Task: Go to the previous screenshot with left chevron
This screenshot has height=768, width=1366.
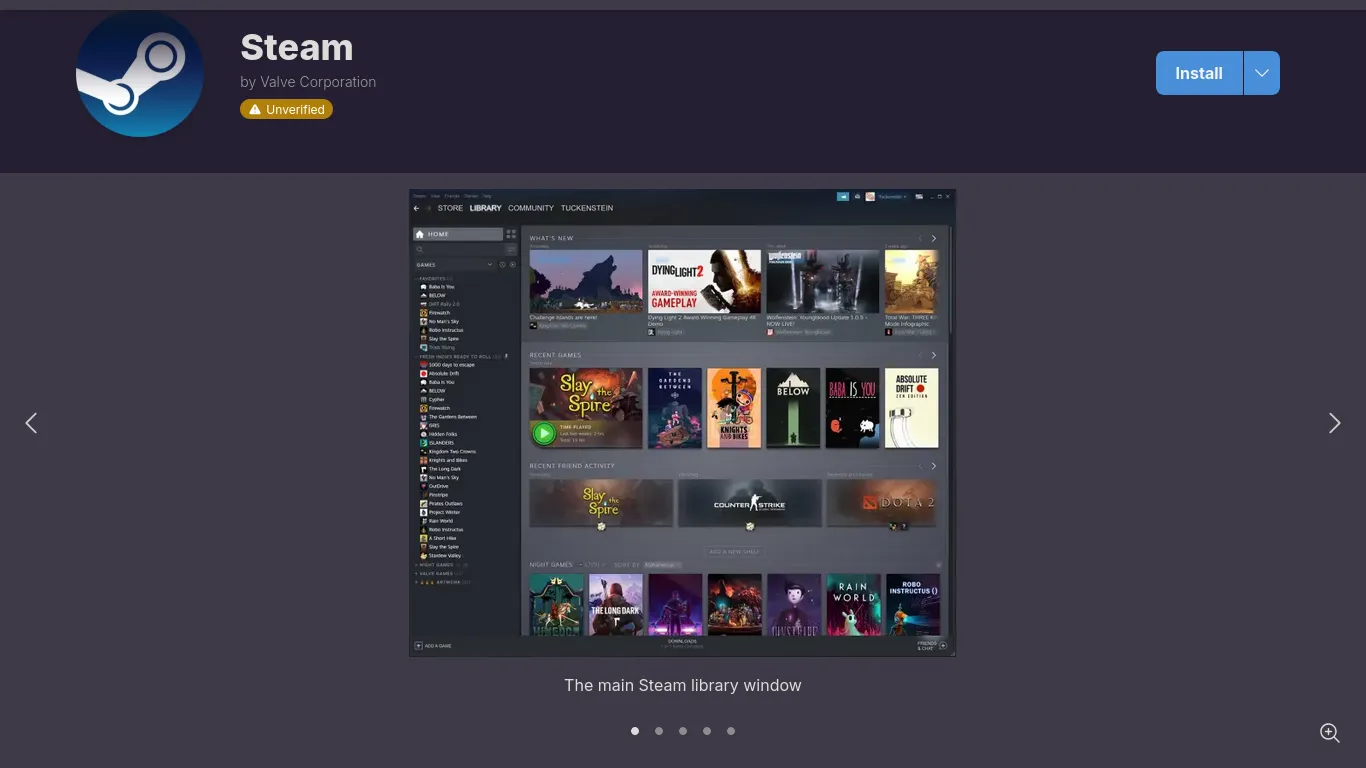Action: [31, 423]
